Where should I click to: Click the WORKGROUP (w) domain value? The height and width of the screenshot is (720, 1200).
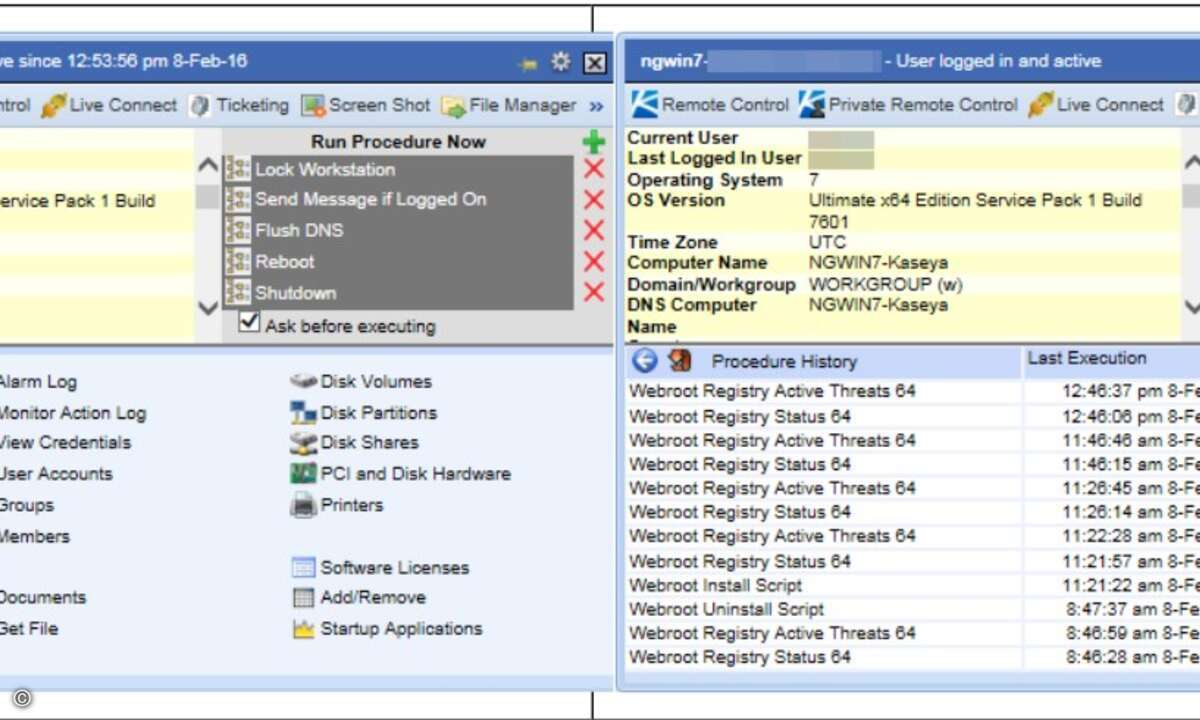(x=886, y=284)
